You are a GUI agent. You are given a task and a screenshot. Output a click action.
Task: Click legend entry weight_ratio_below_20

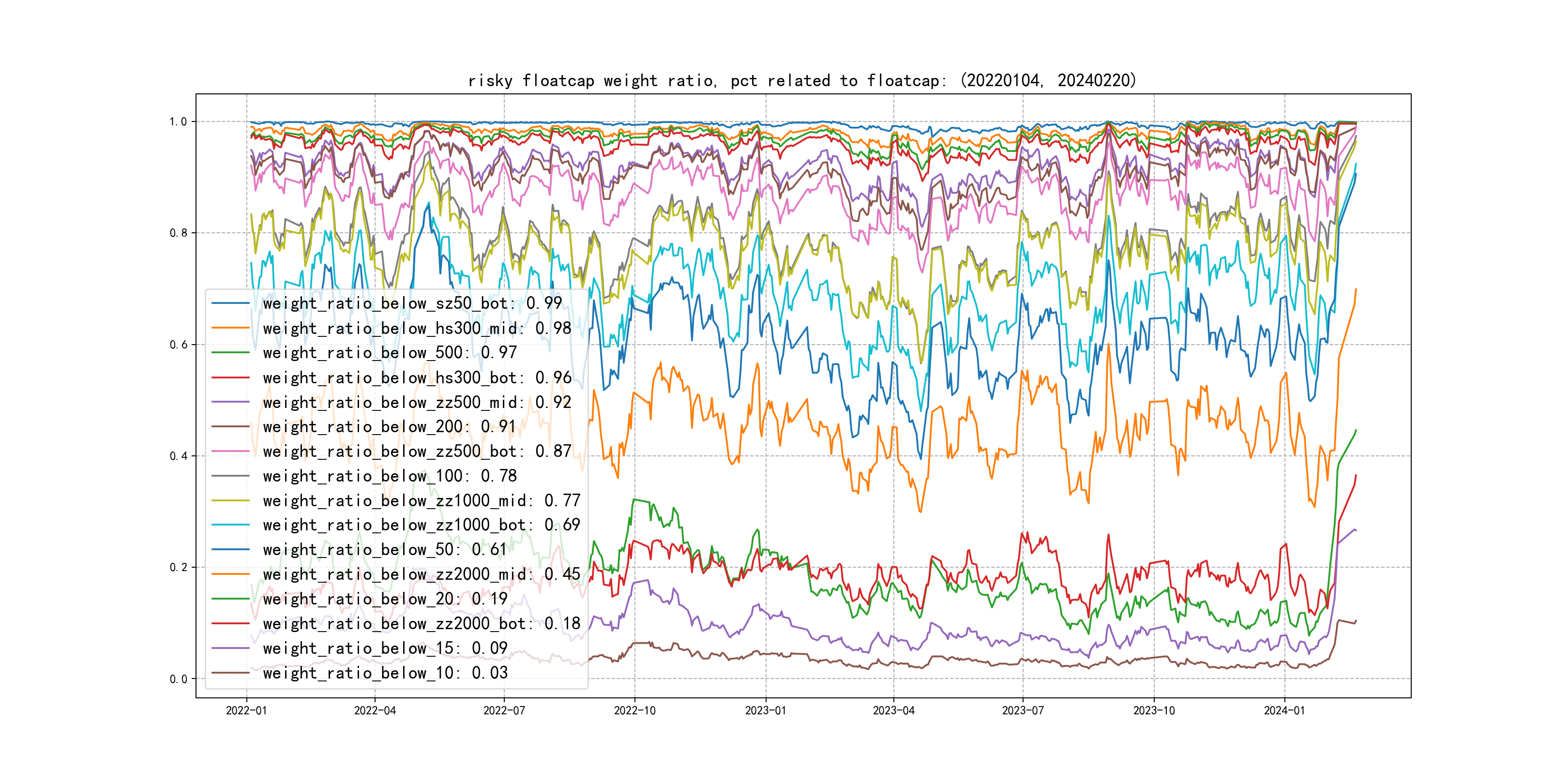point(385,599)
